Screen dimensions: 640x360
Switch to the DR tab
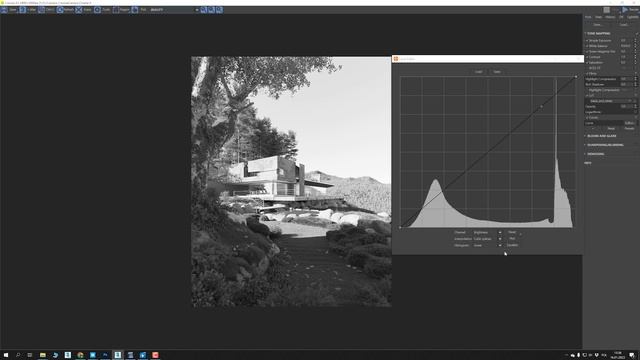(x=621, y=17)
